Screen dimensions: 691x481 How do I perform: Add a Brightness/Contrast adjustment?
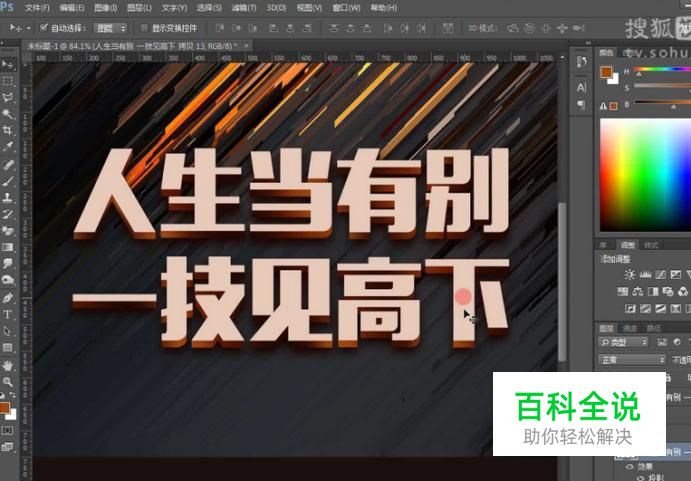[630, 275]
